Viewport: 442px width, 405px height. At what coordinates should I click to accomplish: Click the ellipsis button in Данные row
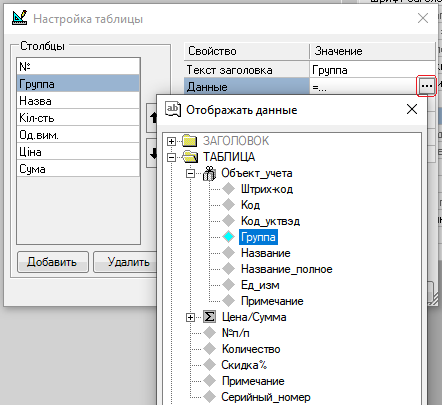(426, 86)
